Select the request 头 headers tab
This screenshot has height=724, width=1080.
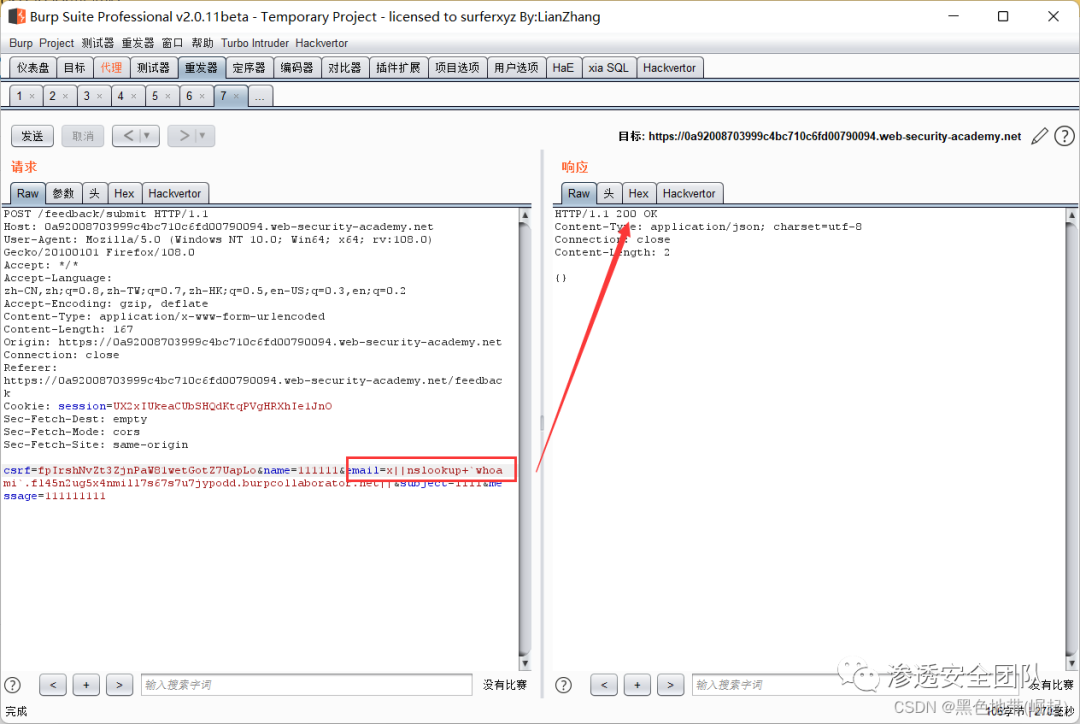point(94,194)
